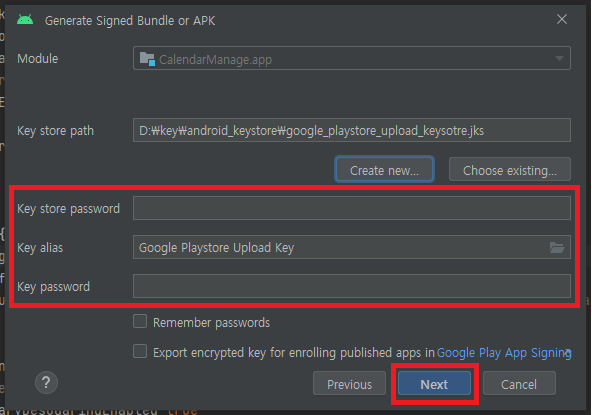The height and width of the screenshot is (415, 592).
Task: Close the Generate Signed Bundle dialog
Action: 561,19
